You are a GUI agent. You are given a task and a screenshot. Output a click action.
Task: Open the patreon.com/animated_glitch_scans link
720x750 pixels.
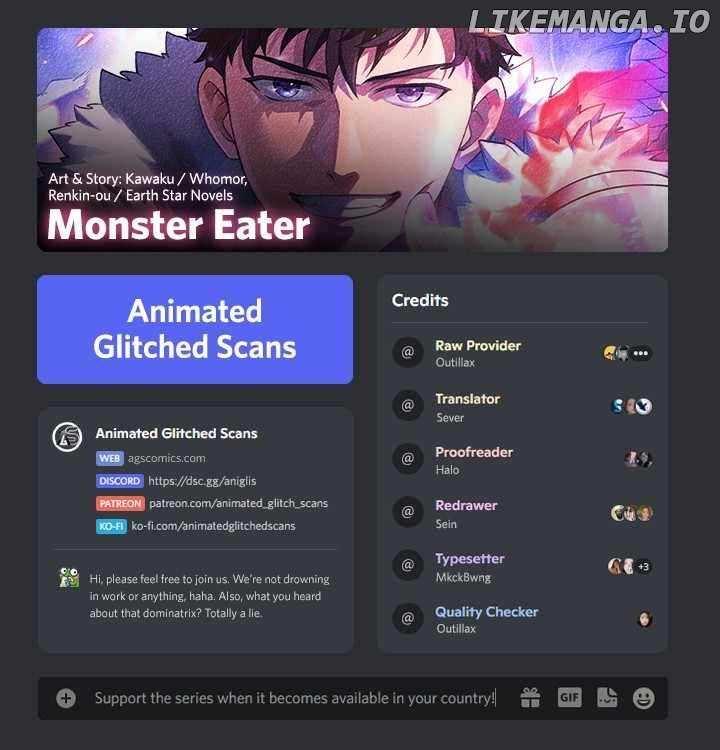click(238, 503)
